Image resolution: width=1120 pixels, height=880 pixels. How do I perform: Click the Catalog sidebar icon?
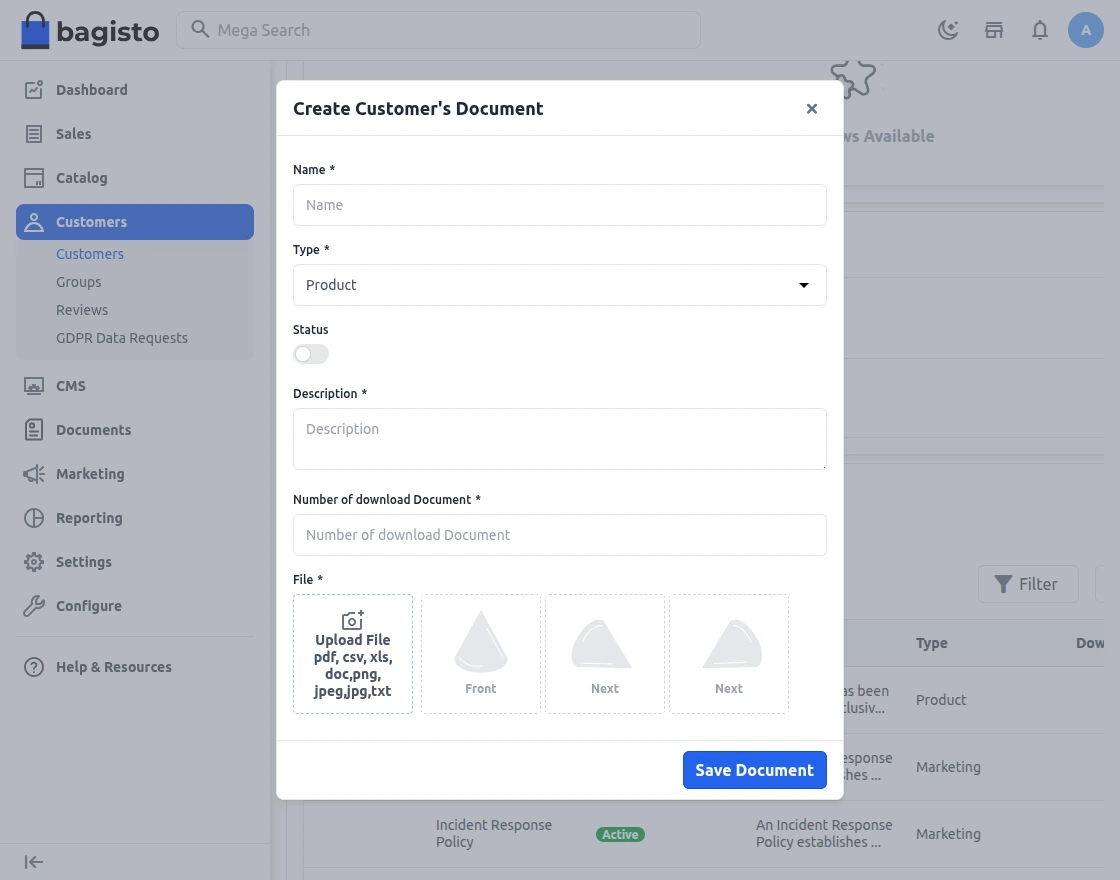[x=34, y=178]
